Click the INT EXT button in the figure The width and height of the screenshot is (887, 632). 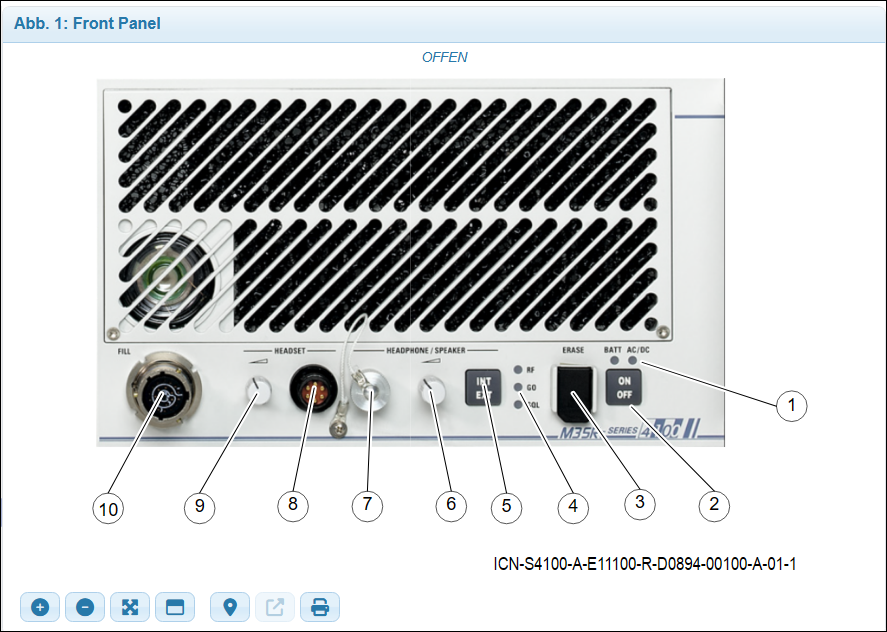483,388
